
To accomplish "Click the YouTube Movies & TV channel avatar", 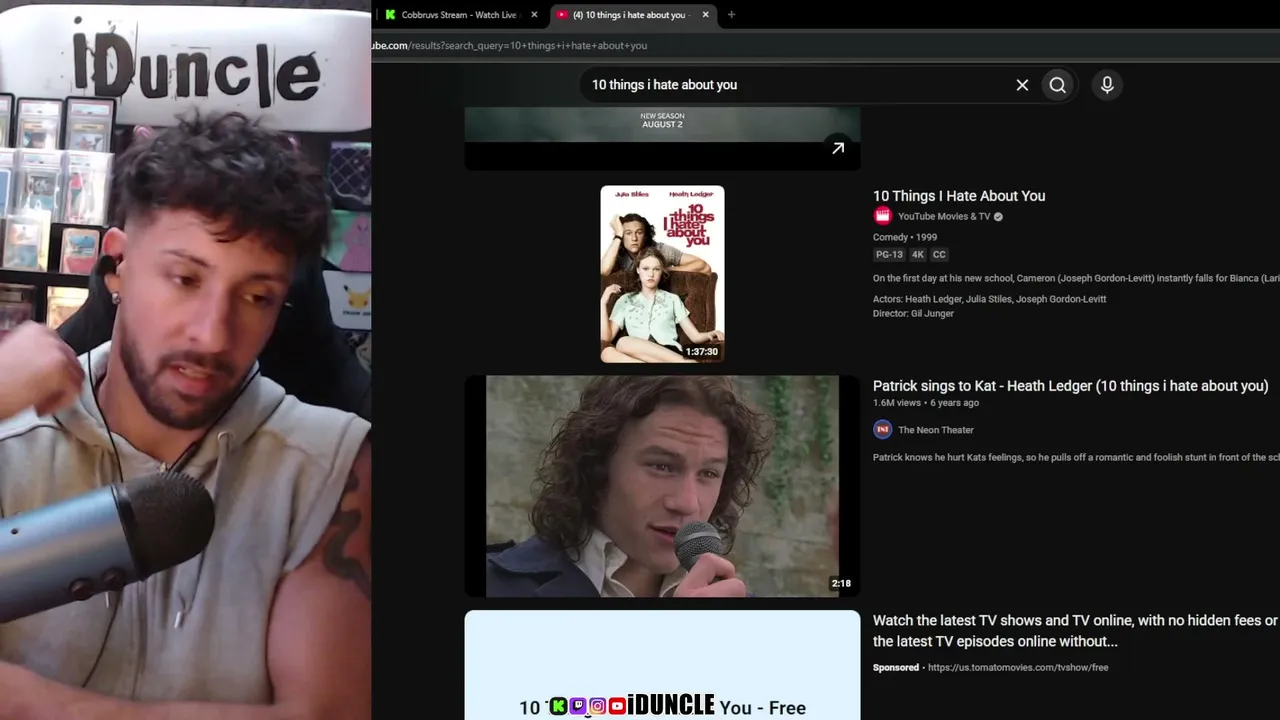I will 882,216.
